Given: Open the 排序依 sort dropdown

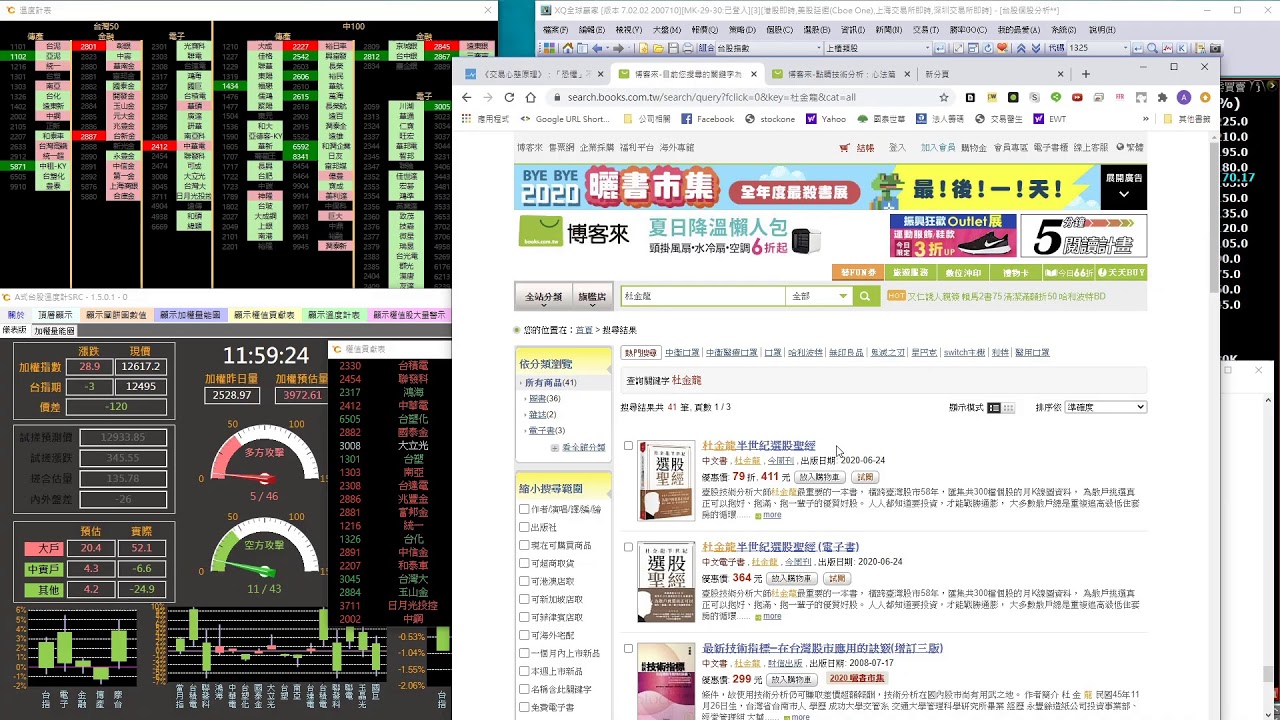Looking at the screenshot, I should 1105,407.
